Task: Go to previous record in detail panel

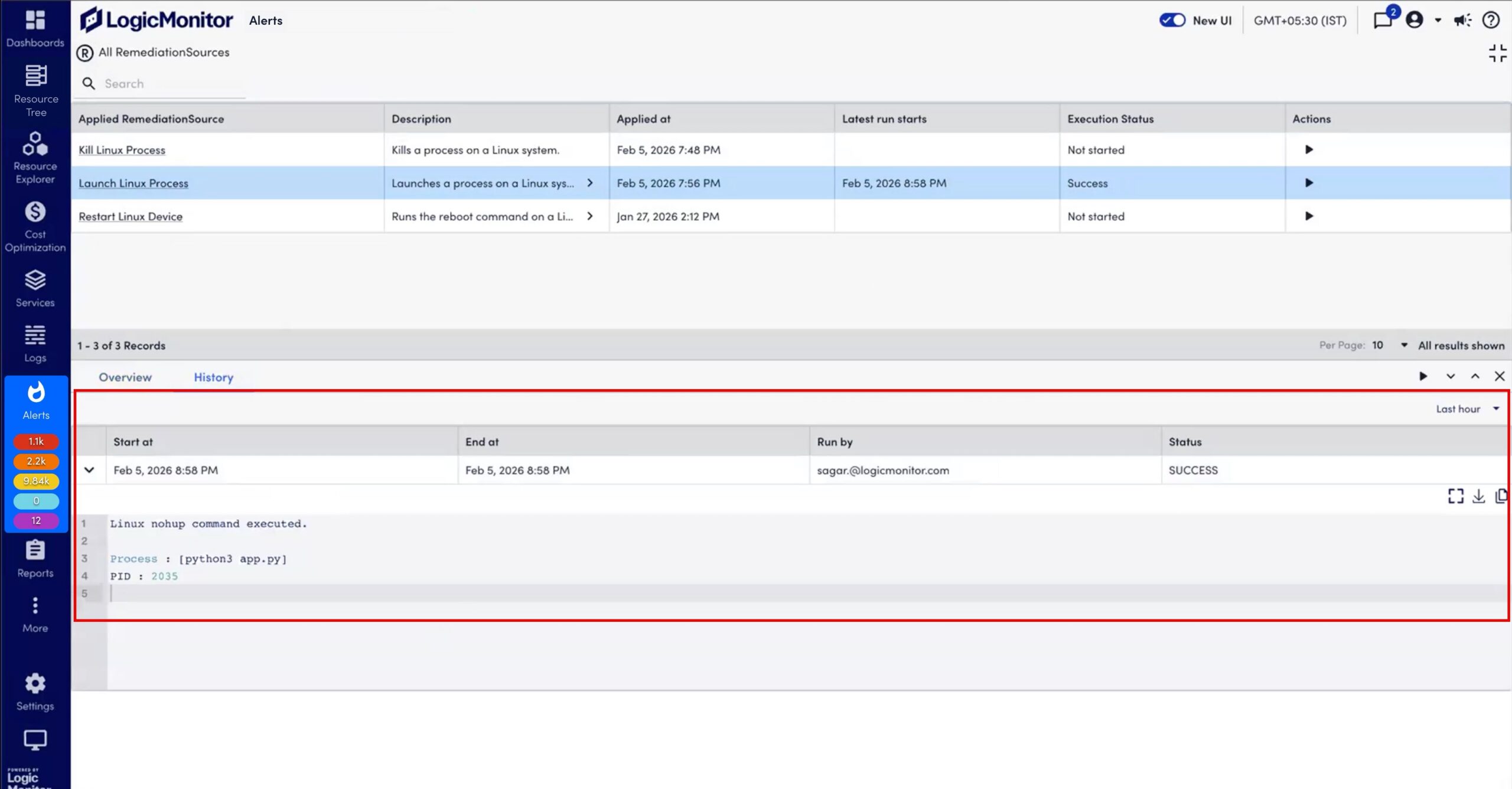Action: pos(1475,376)
